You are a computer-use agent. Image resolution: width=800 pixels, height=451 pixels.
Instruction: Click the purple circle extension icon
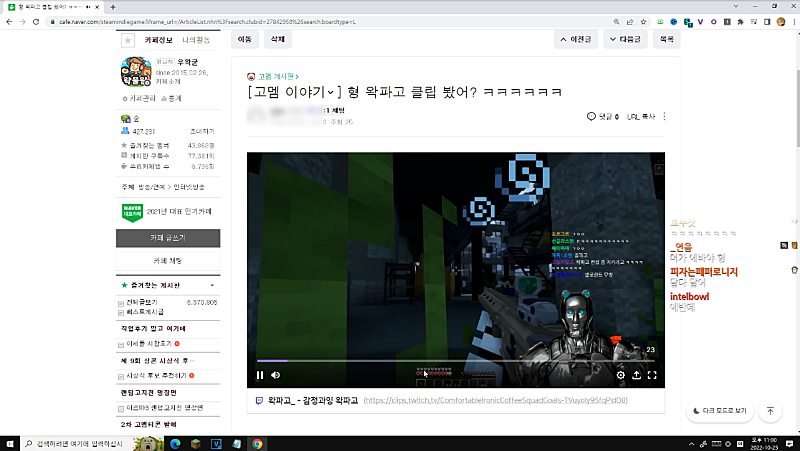pos(714,22)
